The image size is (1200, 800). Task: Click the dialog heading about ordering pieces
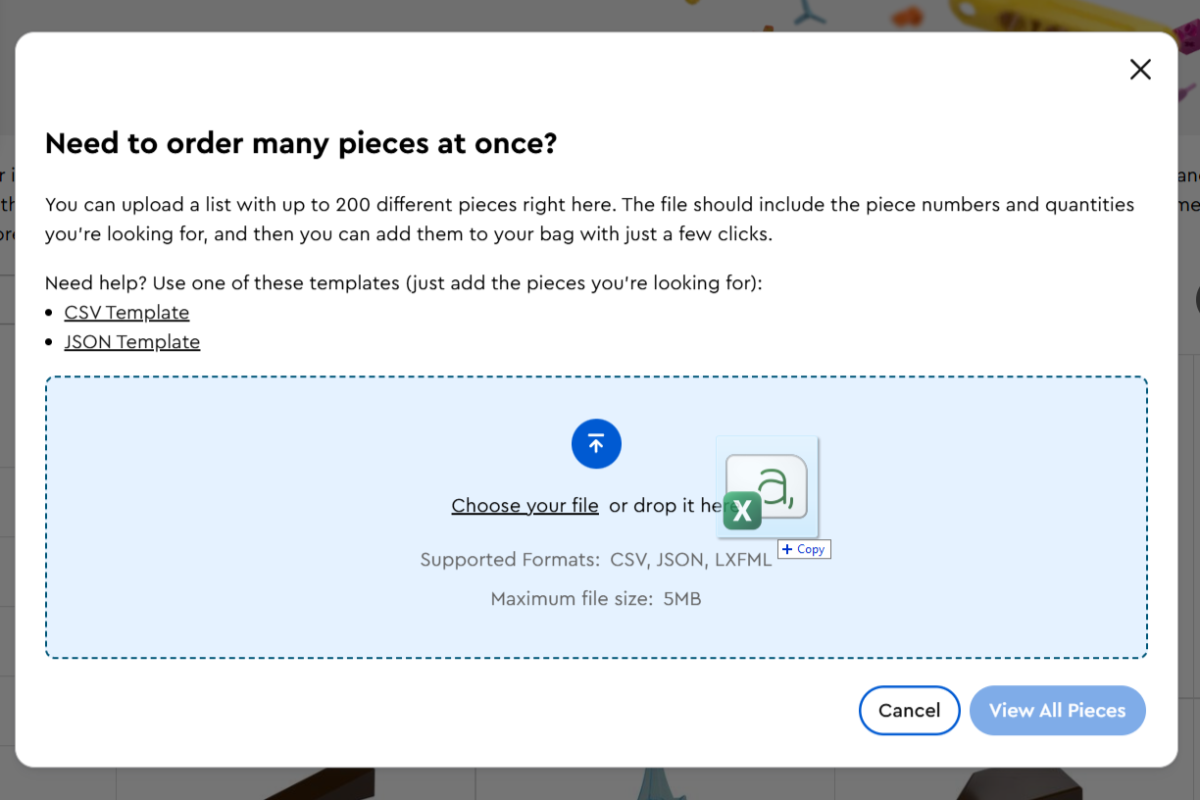(301, 143)
